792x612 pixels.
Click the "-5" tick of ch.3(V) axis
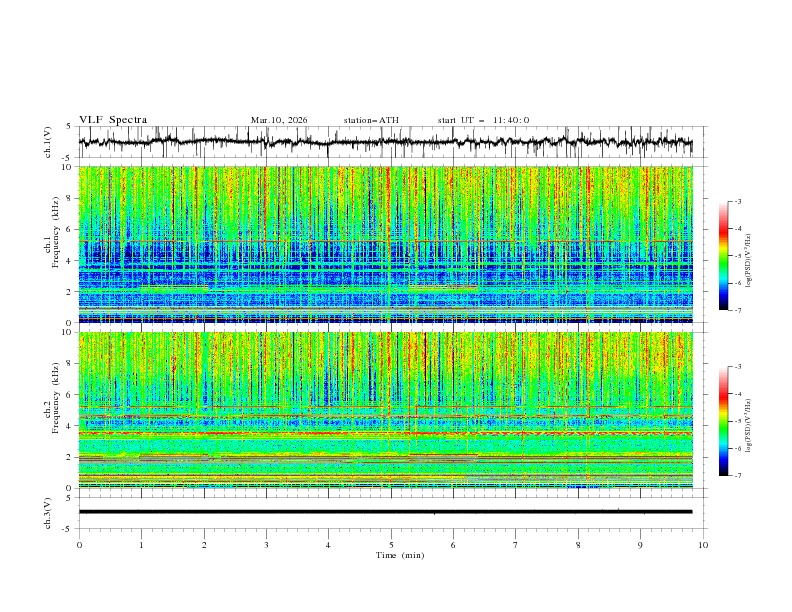point(68,529)
